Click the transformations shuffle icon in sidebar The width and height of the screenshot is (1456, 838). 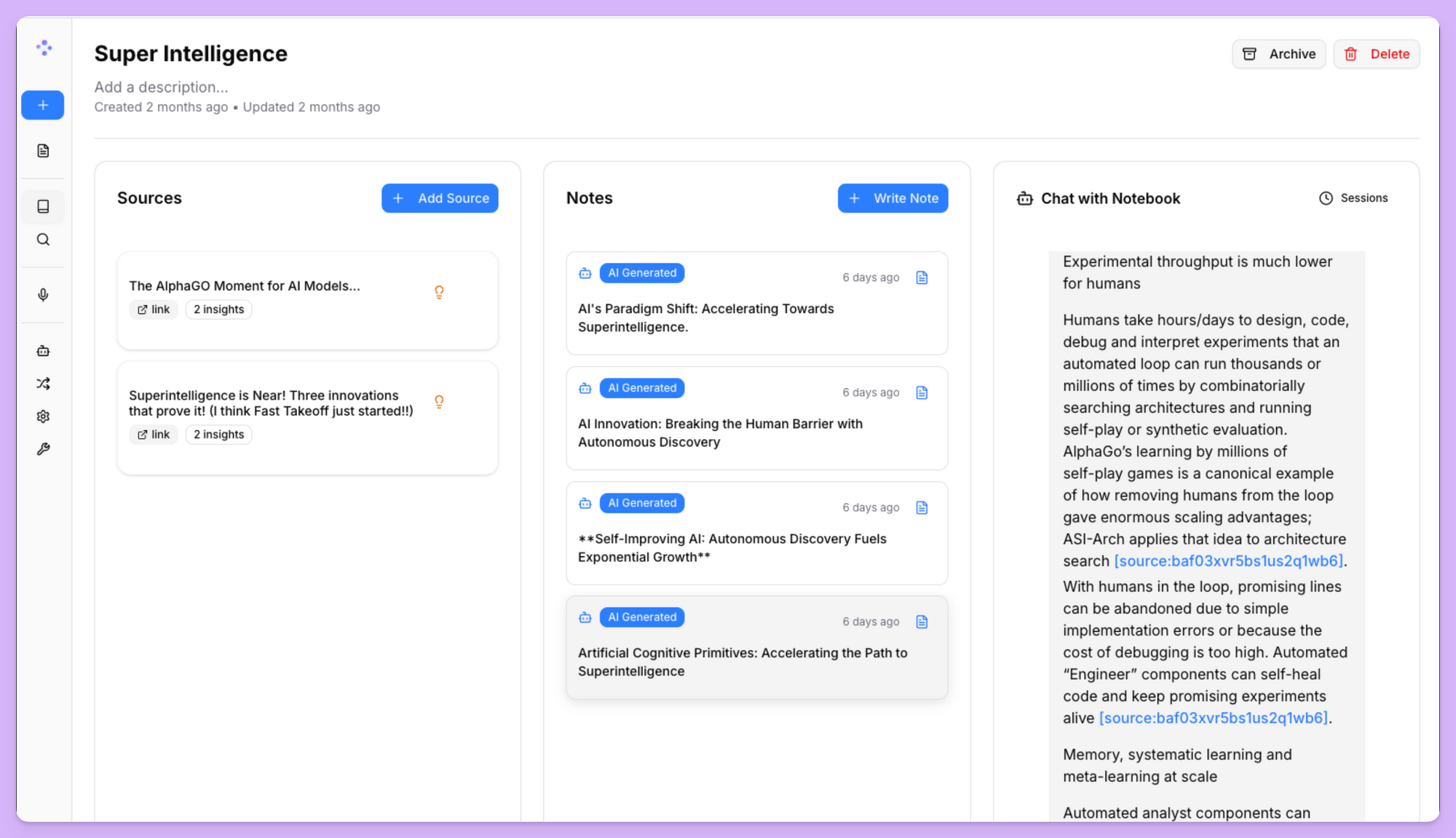point(43,384)
